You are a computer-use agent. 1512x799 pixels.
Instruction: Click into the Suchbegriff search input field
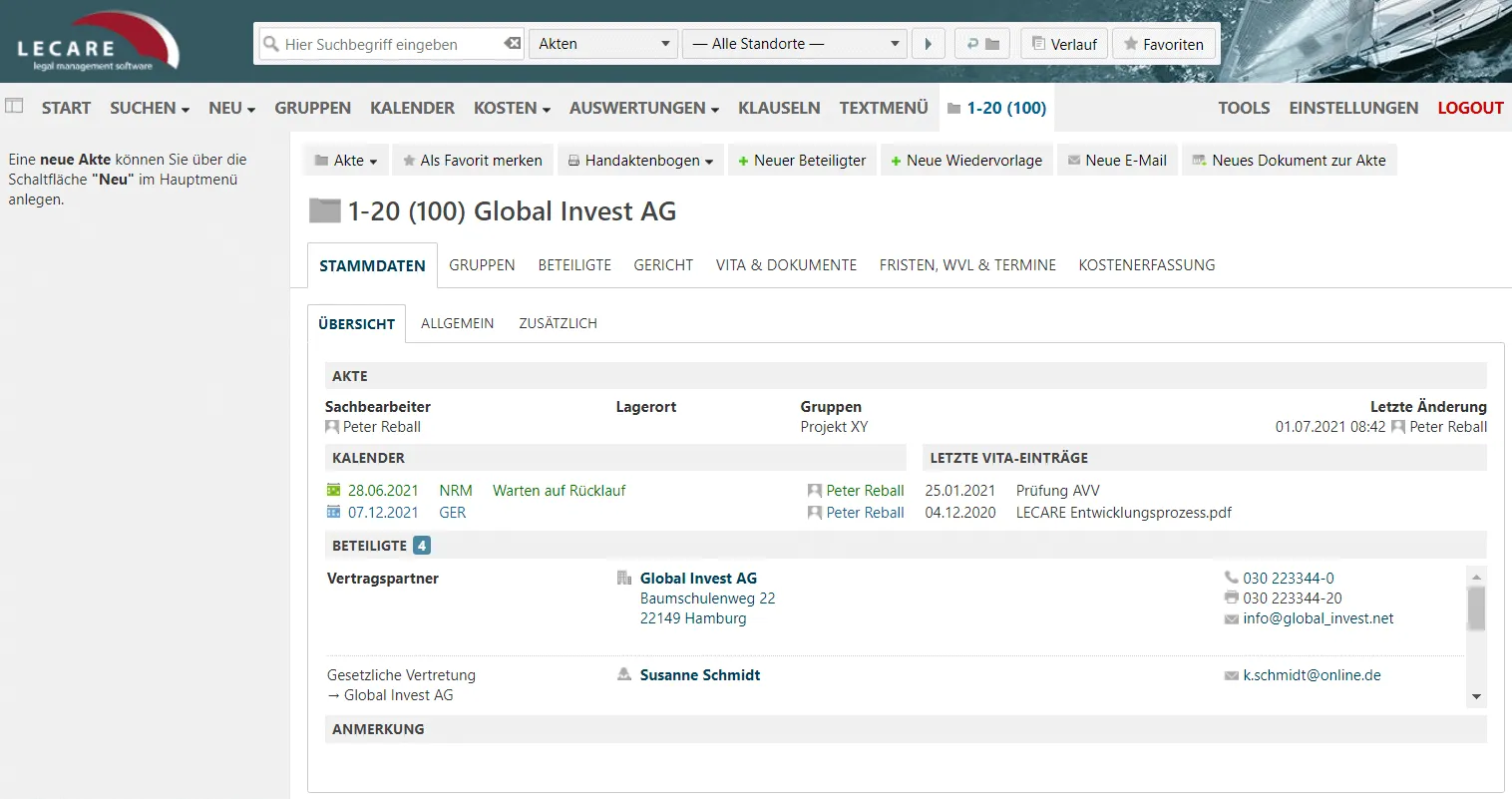(389, 44)
